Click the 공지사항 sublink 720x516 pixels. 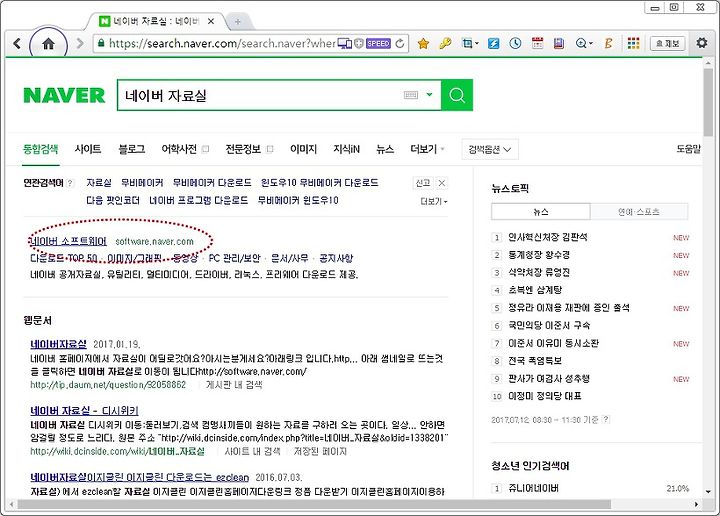(x=336, y=258)
